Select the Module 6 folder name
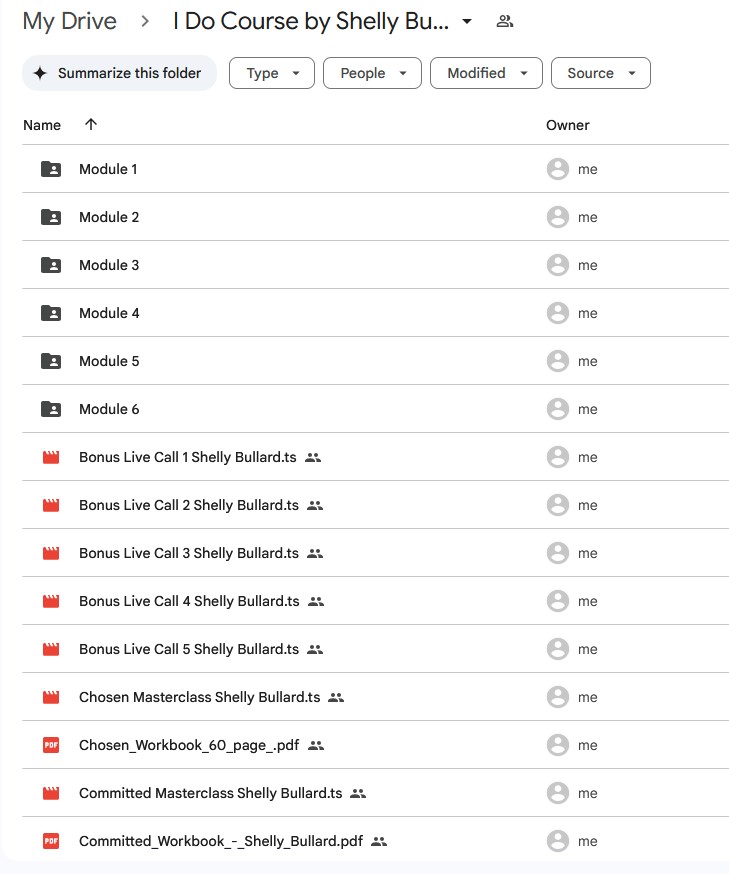The width and height of the screenshot is (729, 874). (x=109, y=409)
